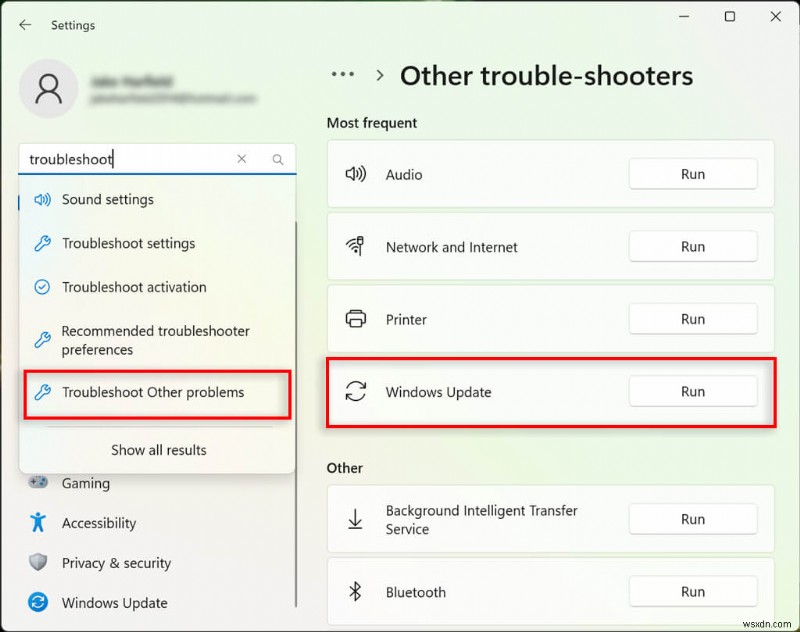Click the Bluetooth icon
This screenshot has width=800, height=632.
click(355, 592)
